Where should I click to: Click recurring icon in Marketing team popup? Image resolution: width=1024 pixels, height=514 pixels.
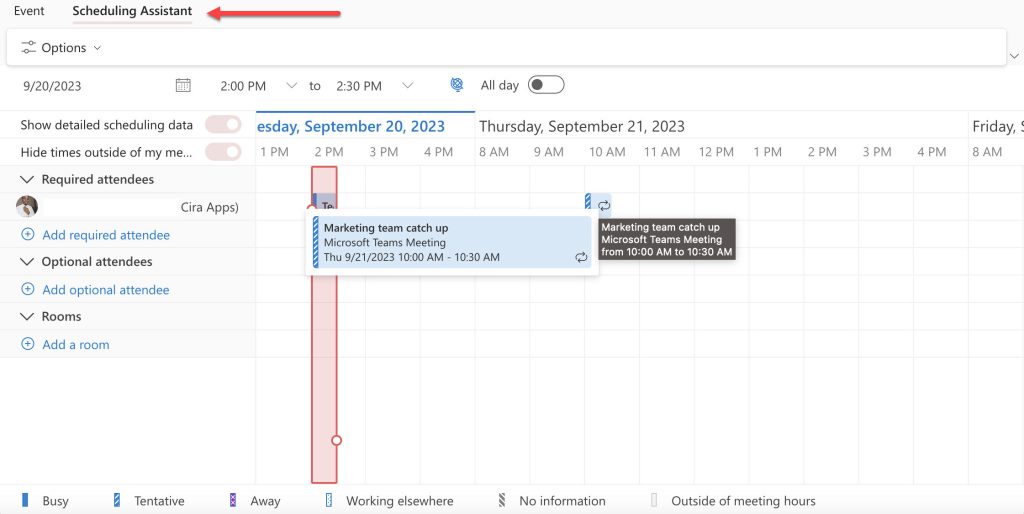tap(581, 257)
